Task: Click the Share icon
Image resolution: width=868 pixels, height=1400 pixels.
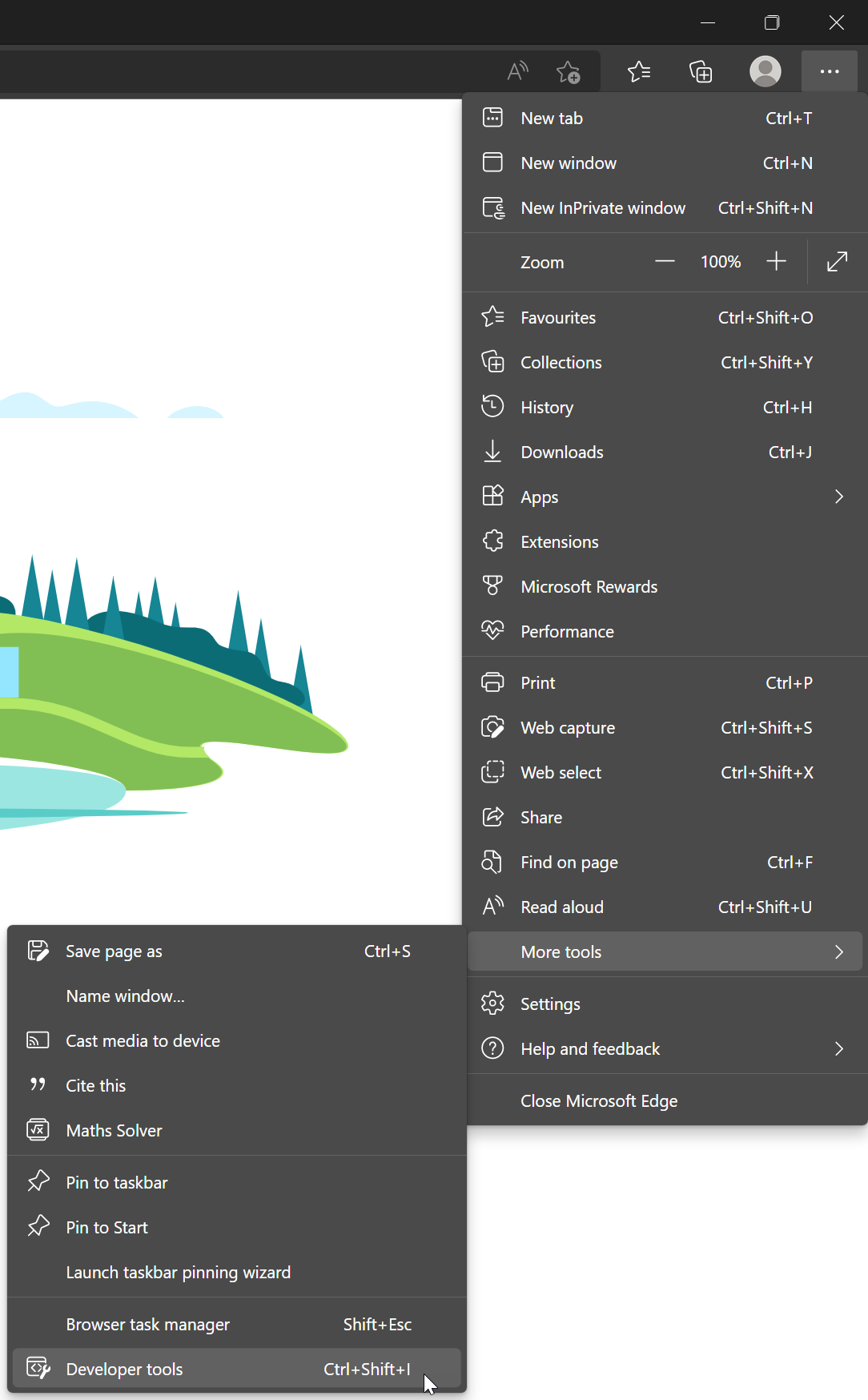Action: point(492,817)
